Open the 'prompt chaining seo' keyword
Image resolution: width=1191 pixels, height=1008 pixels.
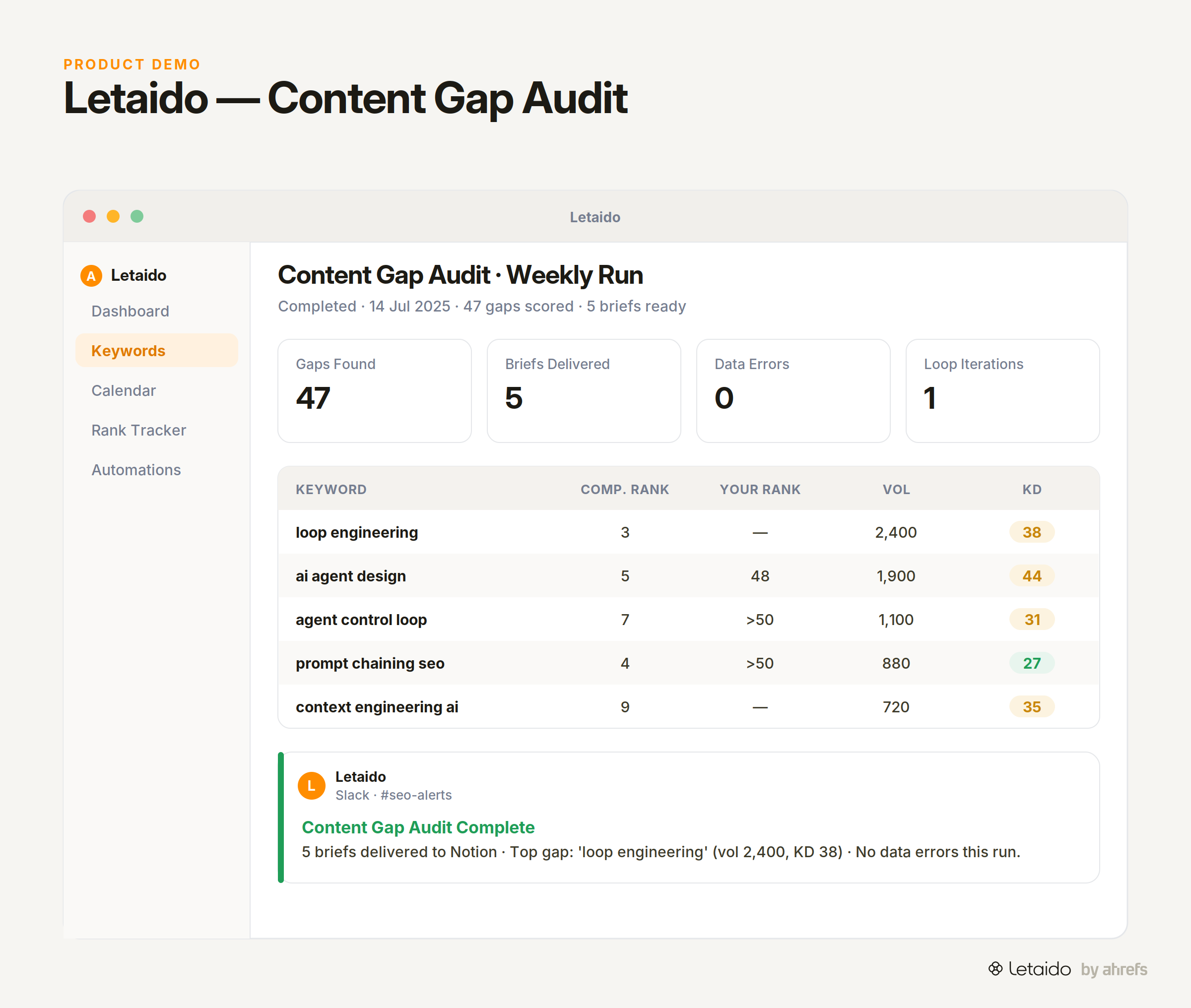tap(370, 663)
